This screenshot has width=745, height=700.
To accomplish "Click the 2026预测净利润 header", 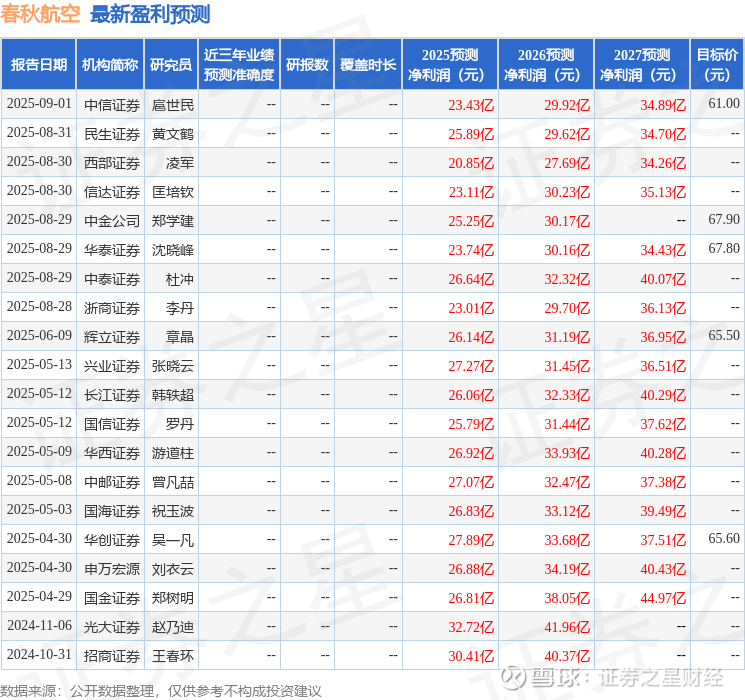I will (x=546, y=65).
